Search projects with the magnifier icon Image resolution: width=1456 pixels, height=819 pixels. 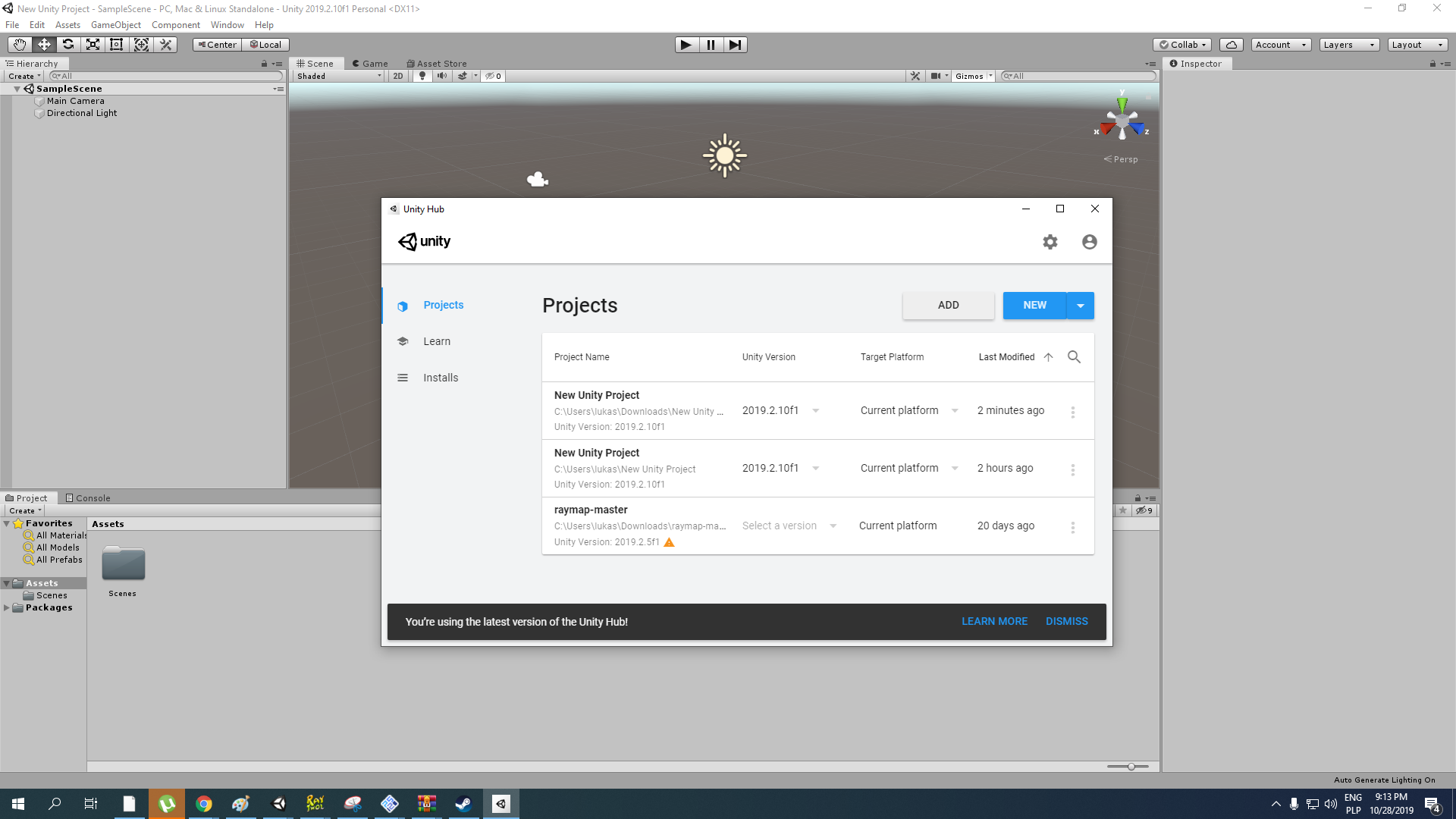point(1074,357)
